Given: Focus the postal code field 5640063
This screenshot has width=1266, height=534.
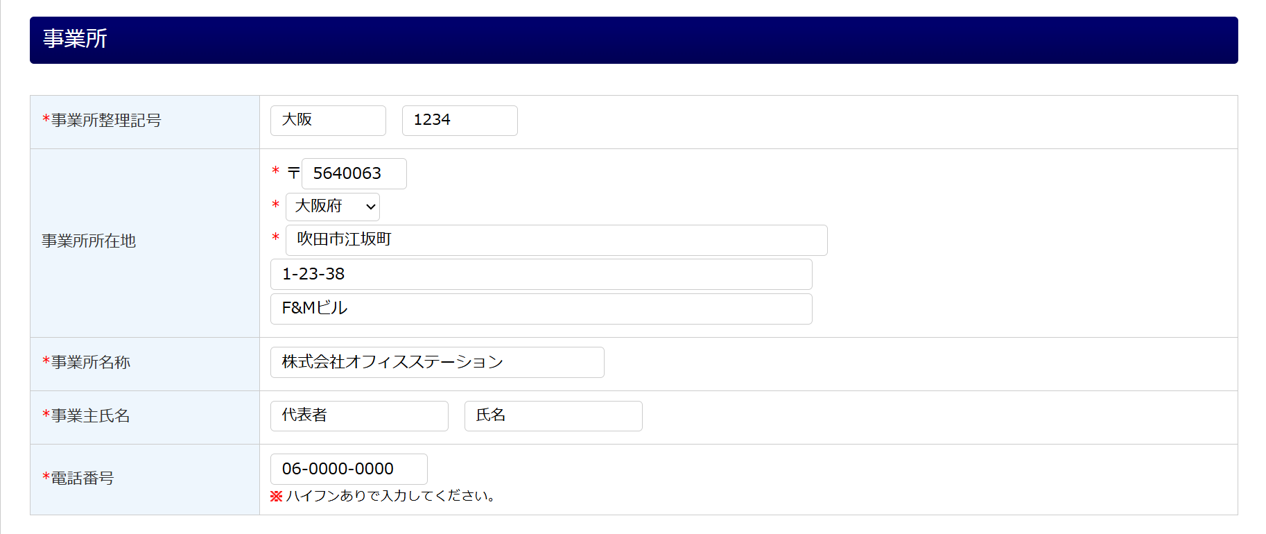Looking at the screenshot, I should (x=354, y=173).
